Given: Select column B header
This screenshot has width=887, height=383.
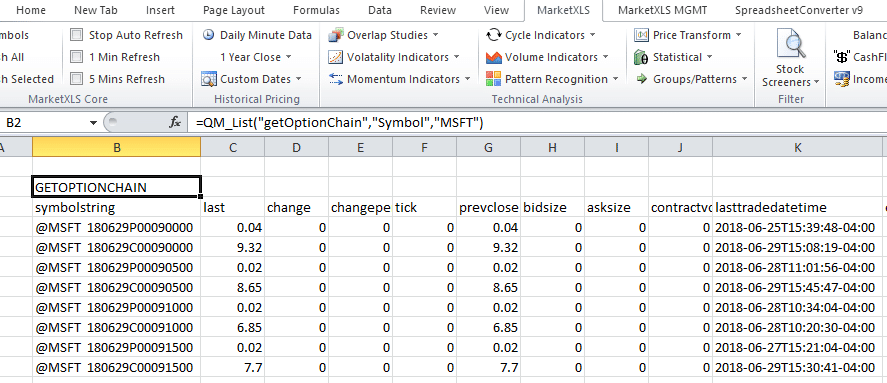Looking at the screenshot, I should [117, 148].
